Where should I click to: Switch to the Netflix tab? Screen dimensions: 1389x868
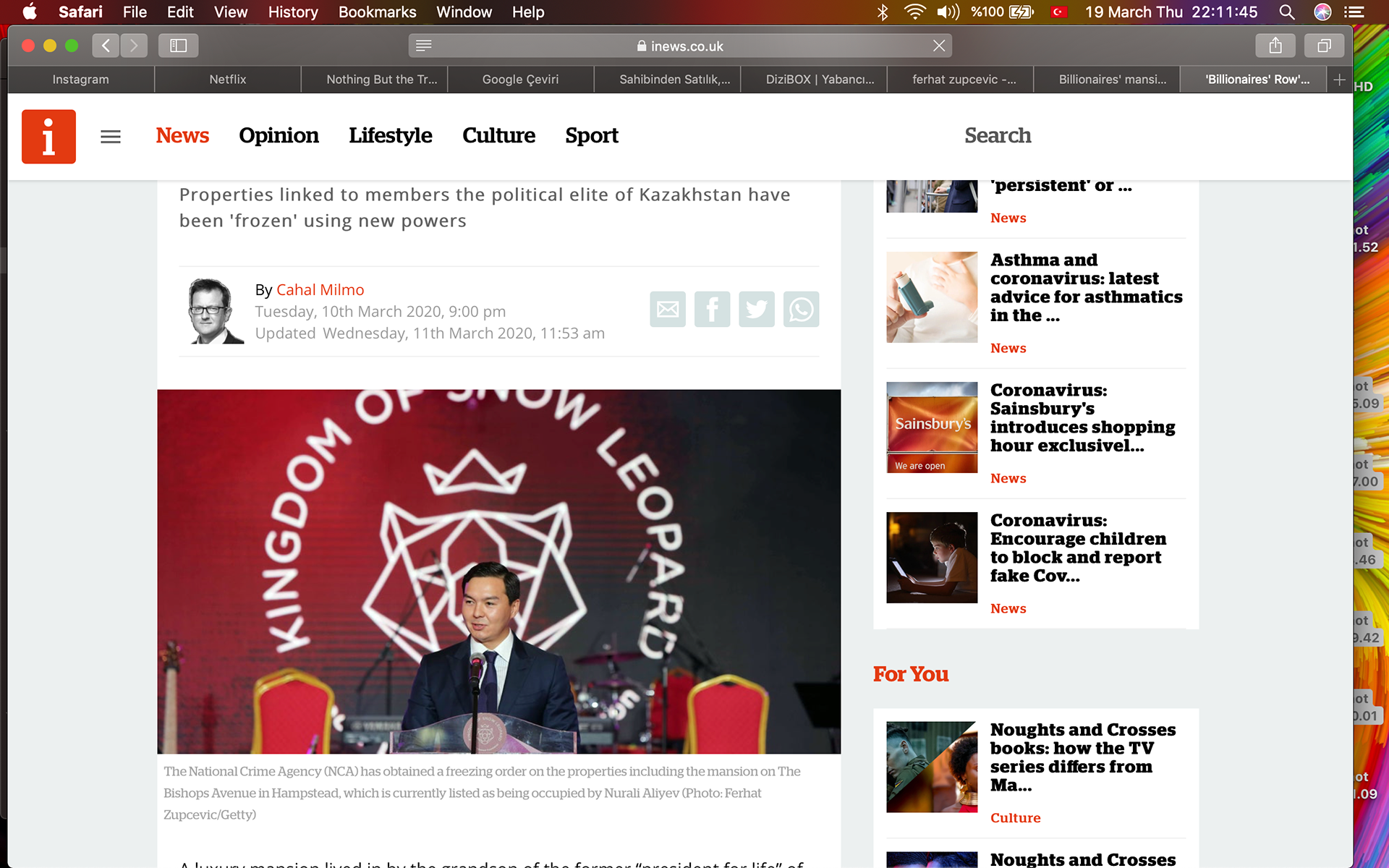coord(227,80)
